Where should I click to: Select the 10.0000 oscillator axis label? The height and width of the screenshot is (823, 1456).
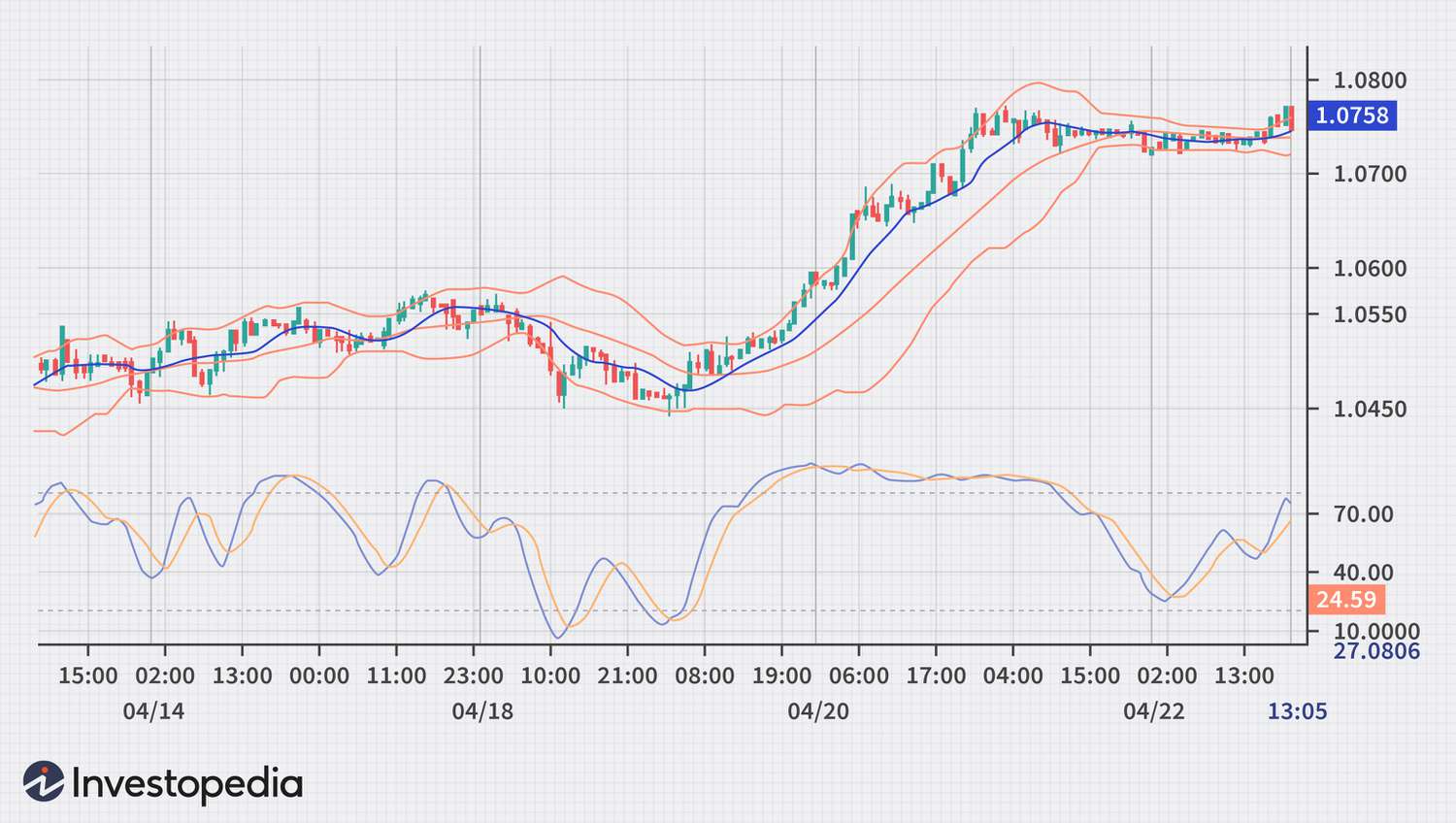pos(1376,632)
